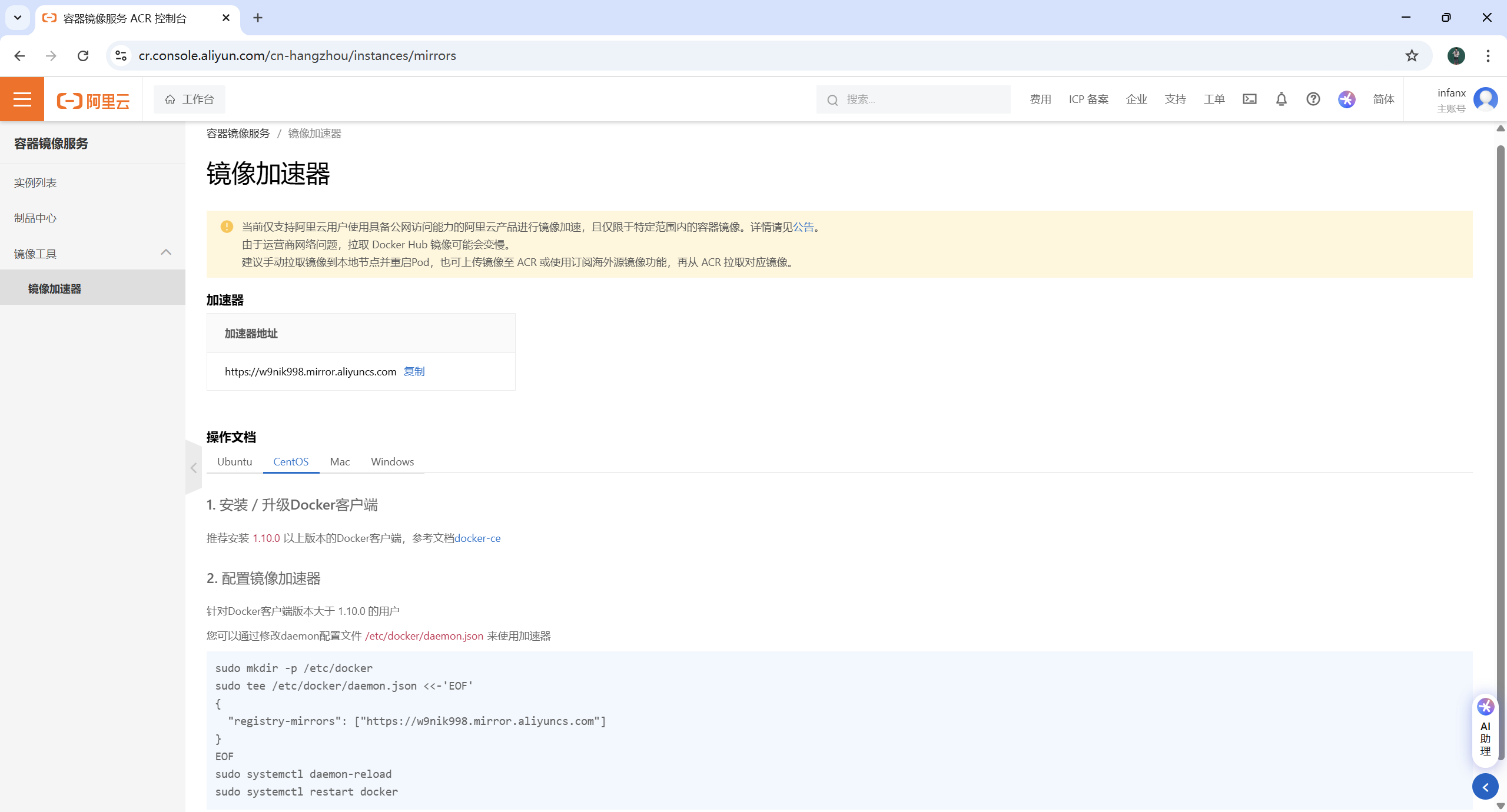
Task: Open 制品中心 in the sidebar
Action: (35, 218)
